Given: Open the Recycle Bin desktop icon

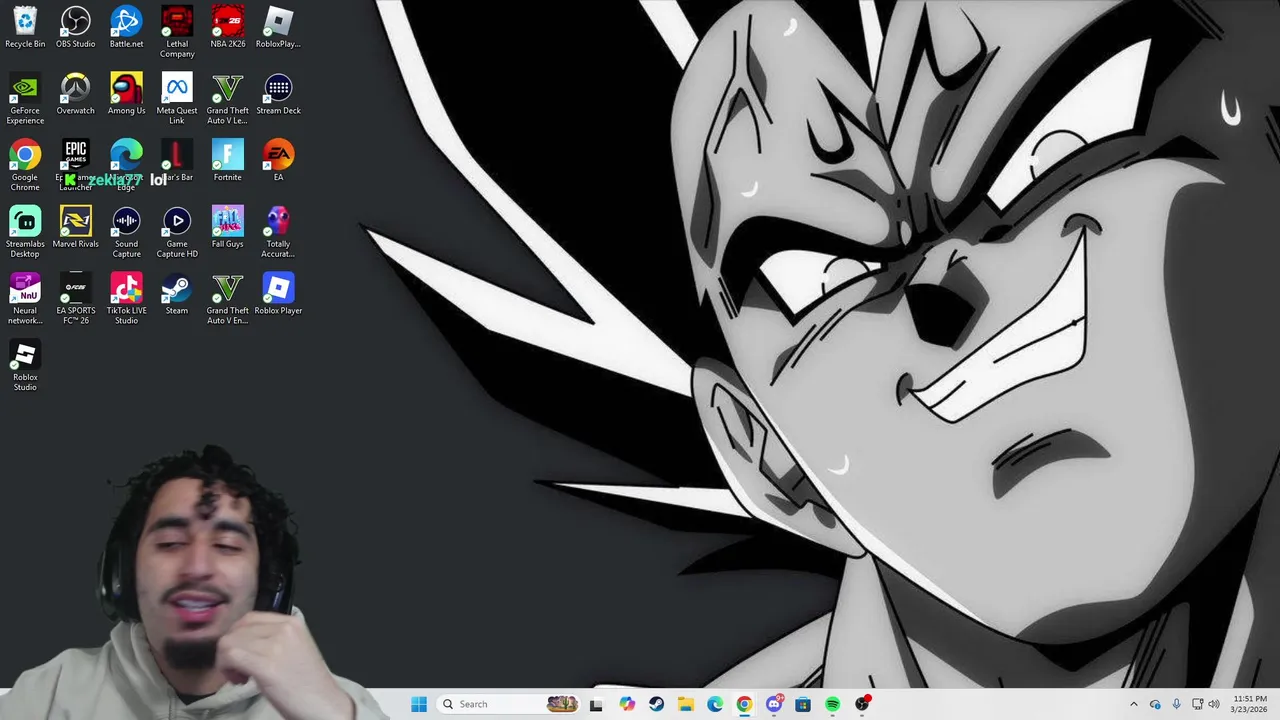Looking at the screenshot, I should (25, 27).
